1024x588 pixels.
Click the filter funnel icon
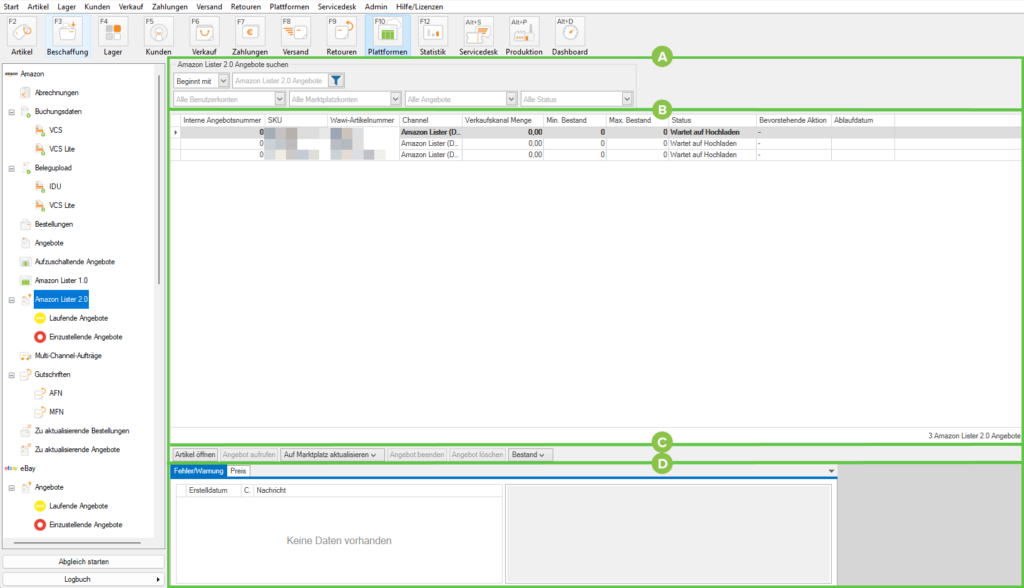[337, 81]
